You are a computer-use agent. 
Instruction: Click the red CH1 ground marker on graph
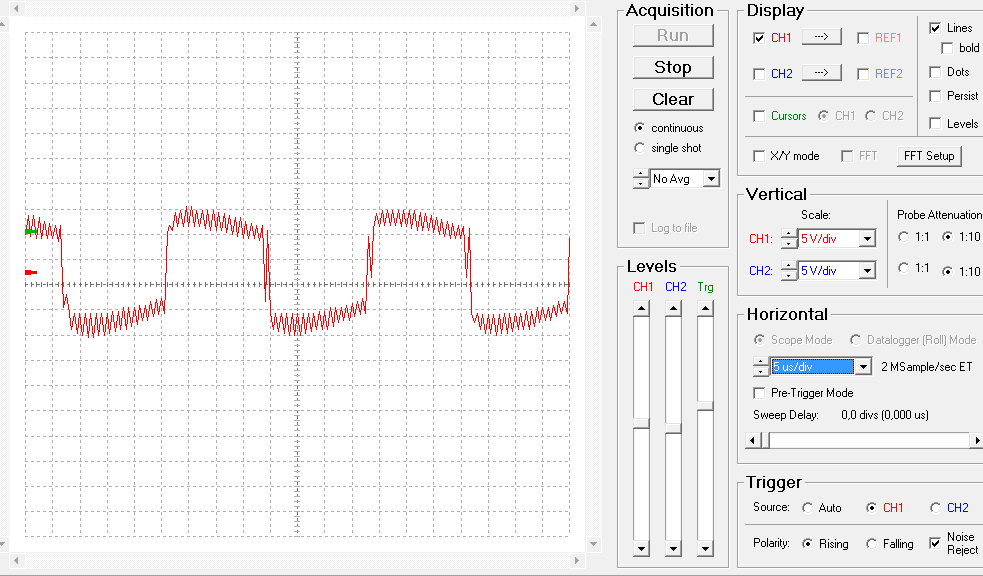(31, 272)
